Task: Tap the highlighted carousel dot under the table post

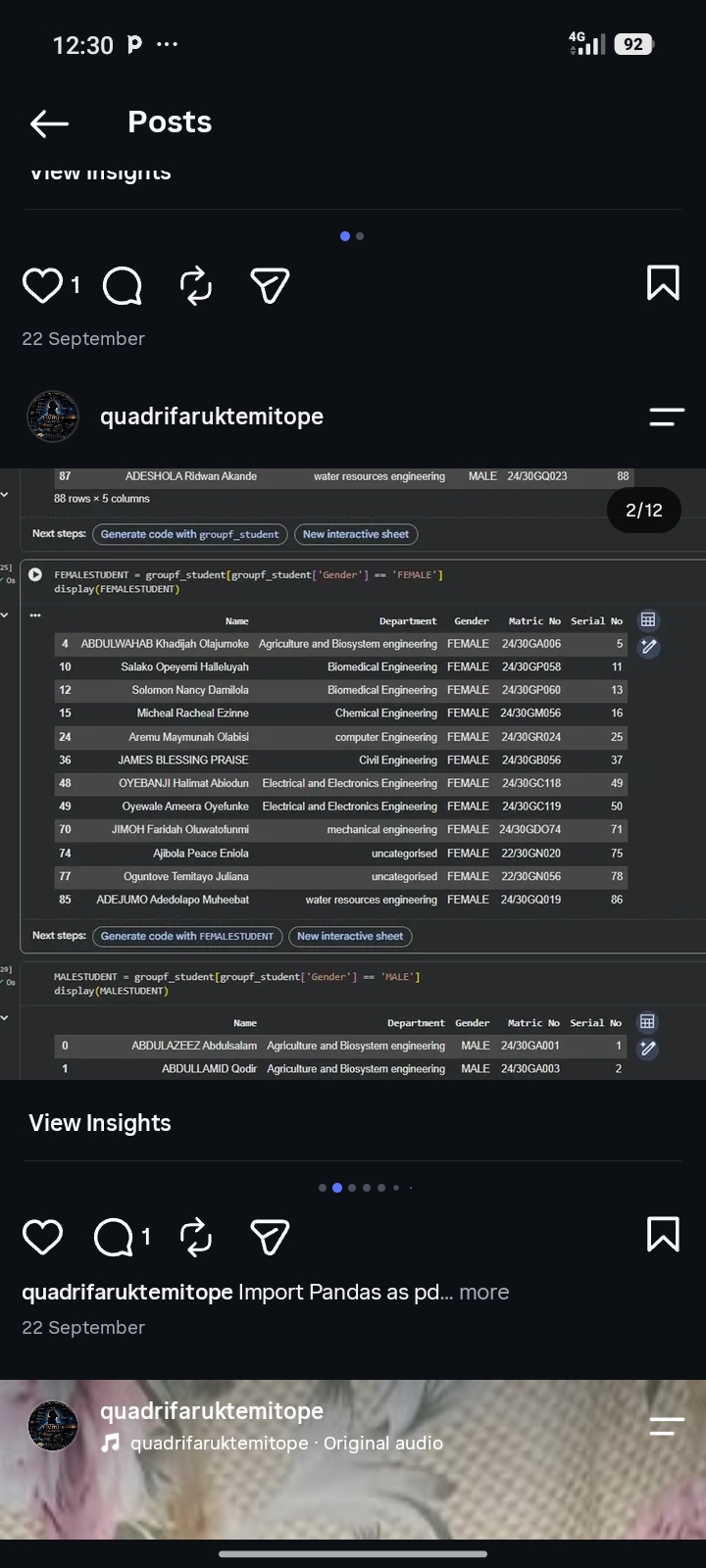Action: pos(337,1188)
